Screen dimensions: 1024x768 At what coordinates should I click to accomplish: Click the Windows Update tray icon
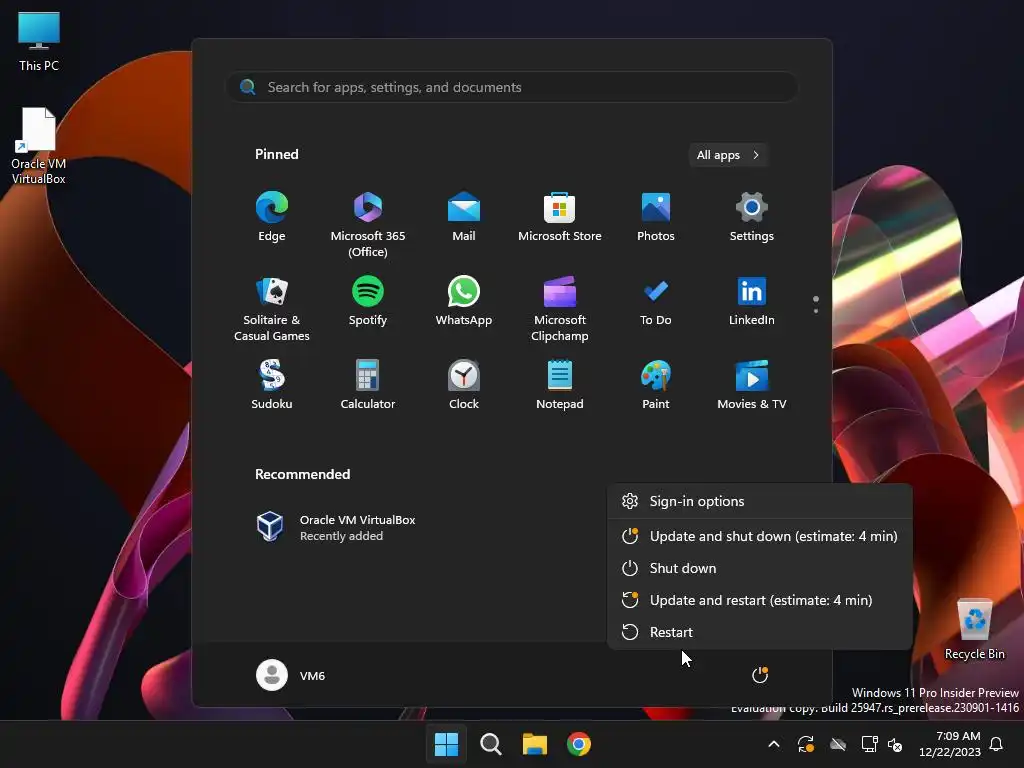pyautogui.click(x=806, y=744)
